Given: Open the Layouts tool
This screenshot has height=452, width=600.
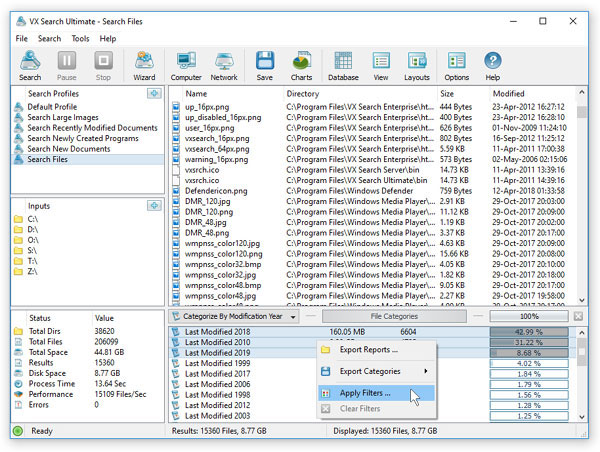Looking at the screenshot, I should [x=417, y=66].
